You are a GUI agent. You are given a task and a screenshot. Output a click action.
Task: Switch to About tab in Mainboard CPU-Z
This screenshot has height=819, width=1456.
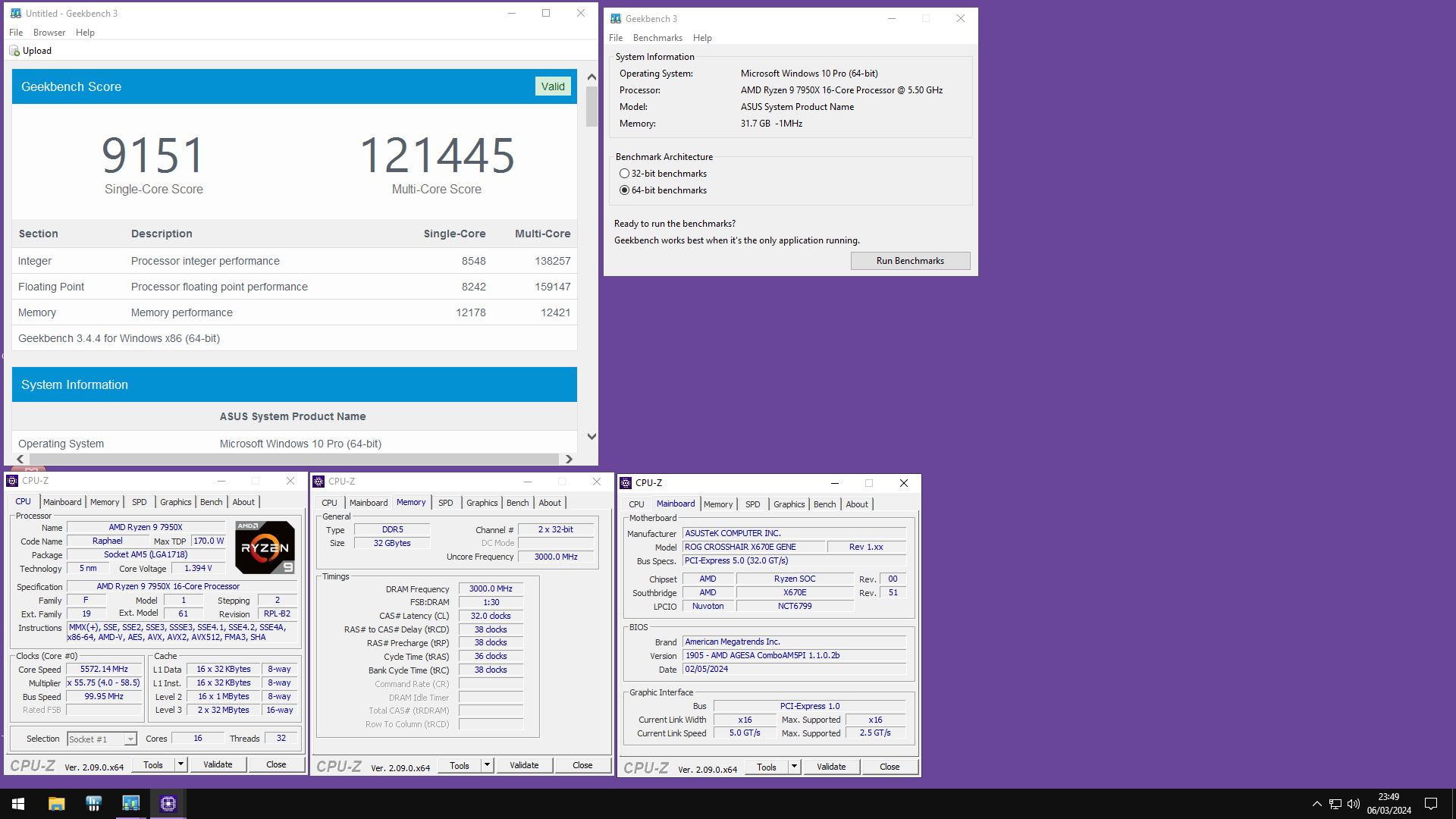(x=857, y=504)
